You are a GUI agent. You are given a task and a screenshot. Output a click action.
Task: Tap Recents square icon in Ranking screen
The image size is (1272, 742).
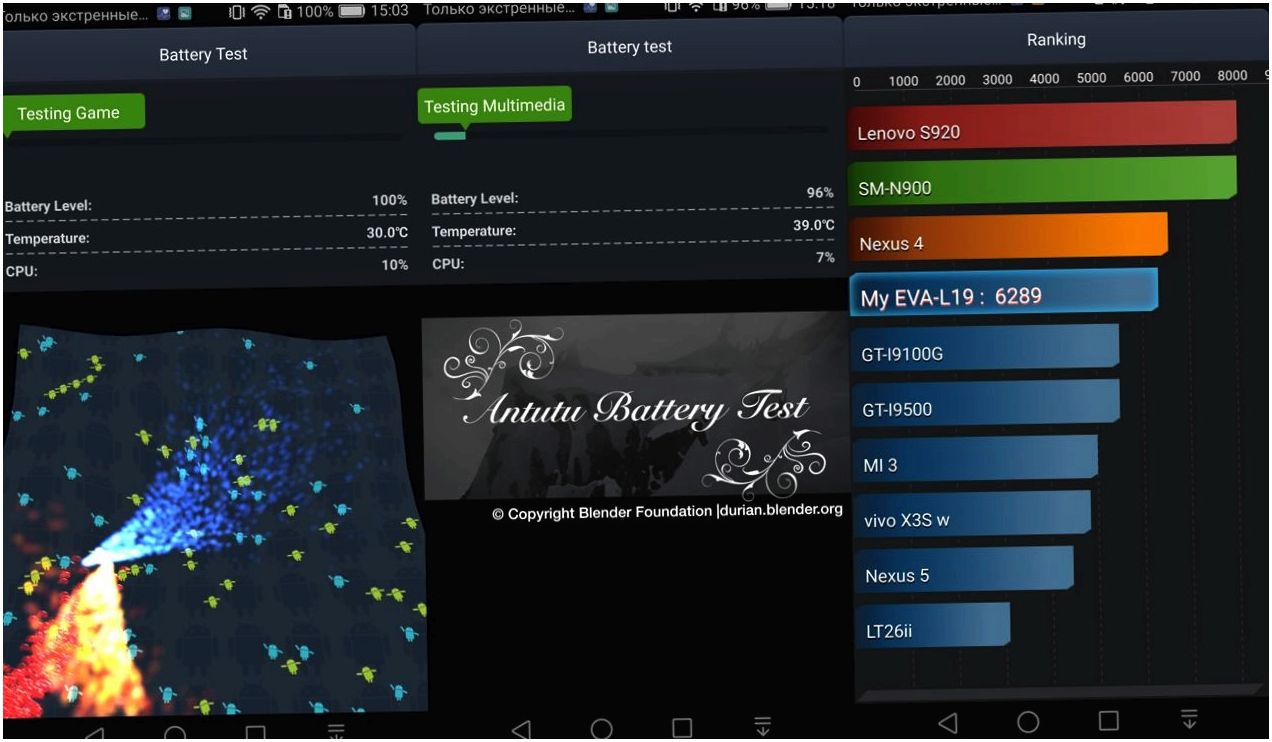[1108, 721]
